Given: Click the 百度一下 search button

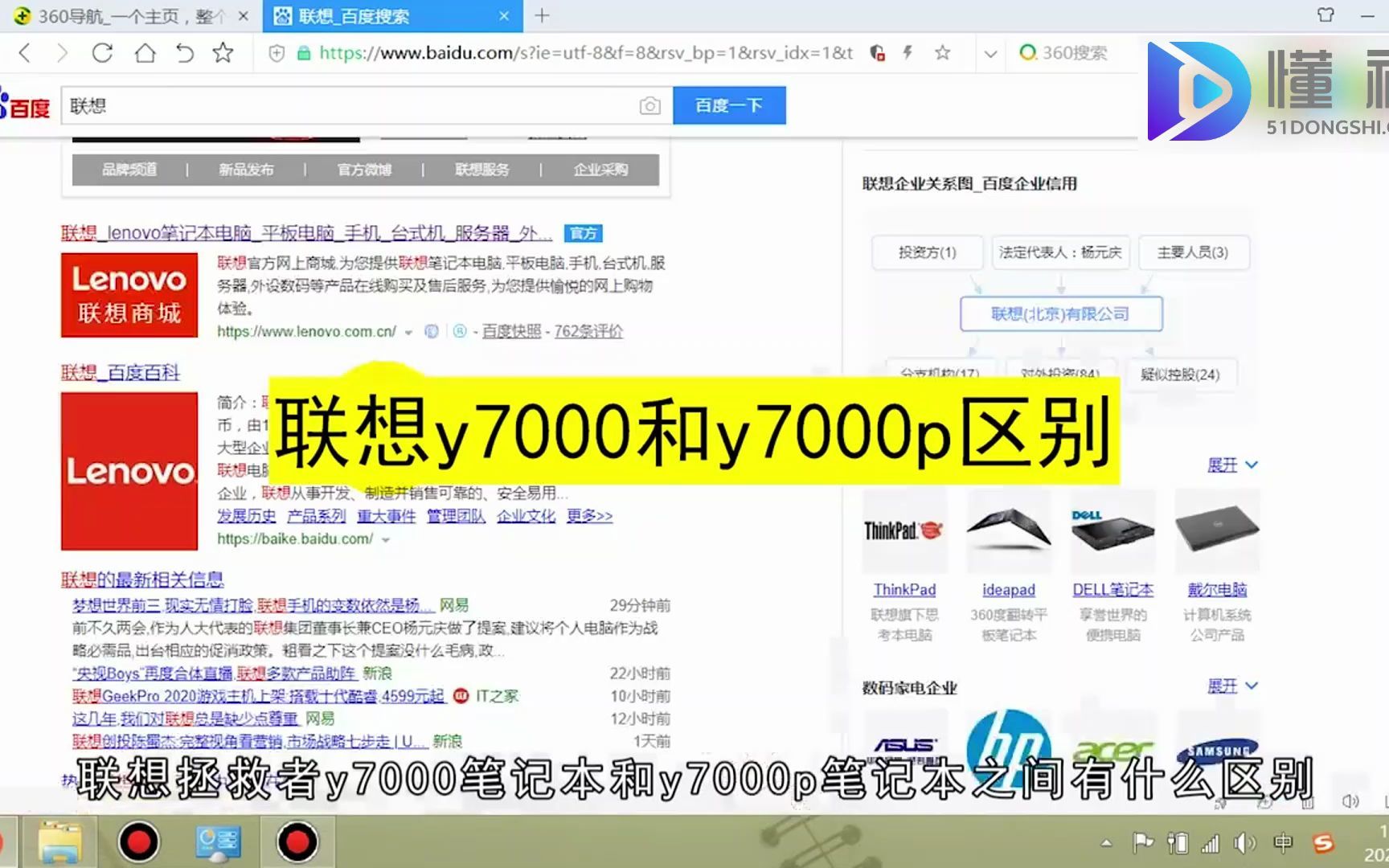Looking at the screenshot, I should pyautogui.click(x=729, y=105).
